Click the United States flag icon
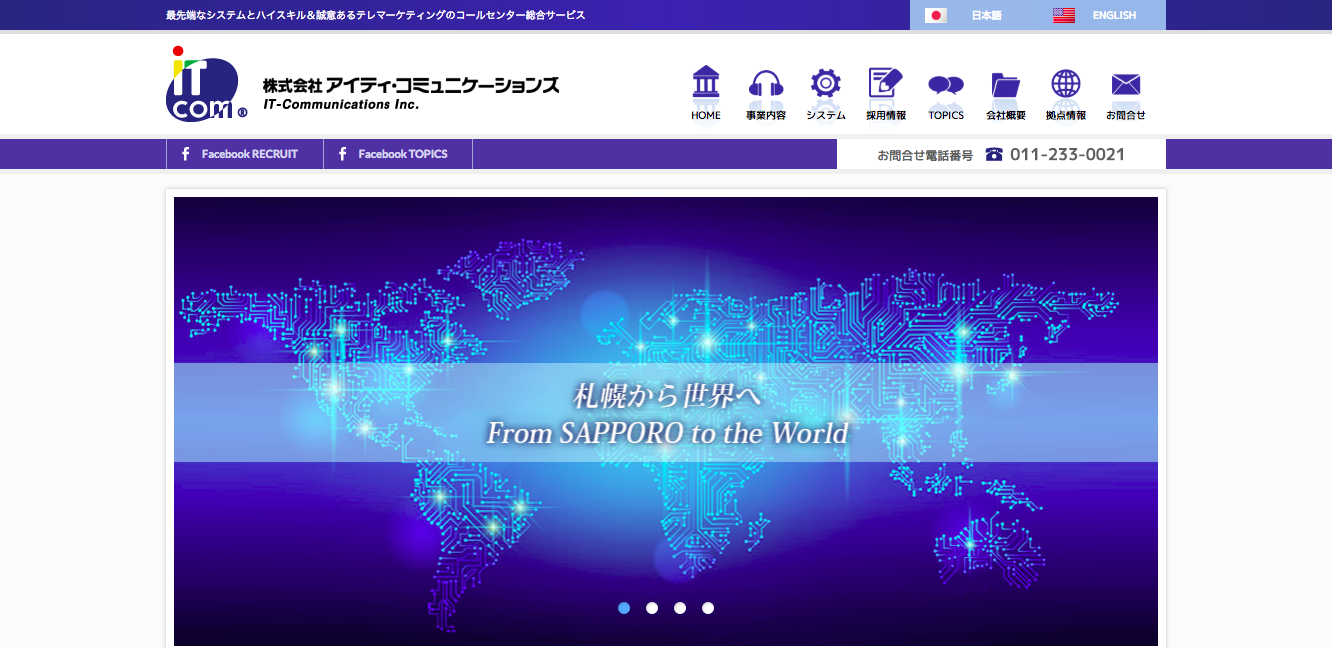This screenshot has width=1332, height=648. coord(1064,16)
